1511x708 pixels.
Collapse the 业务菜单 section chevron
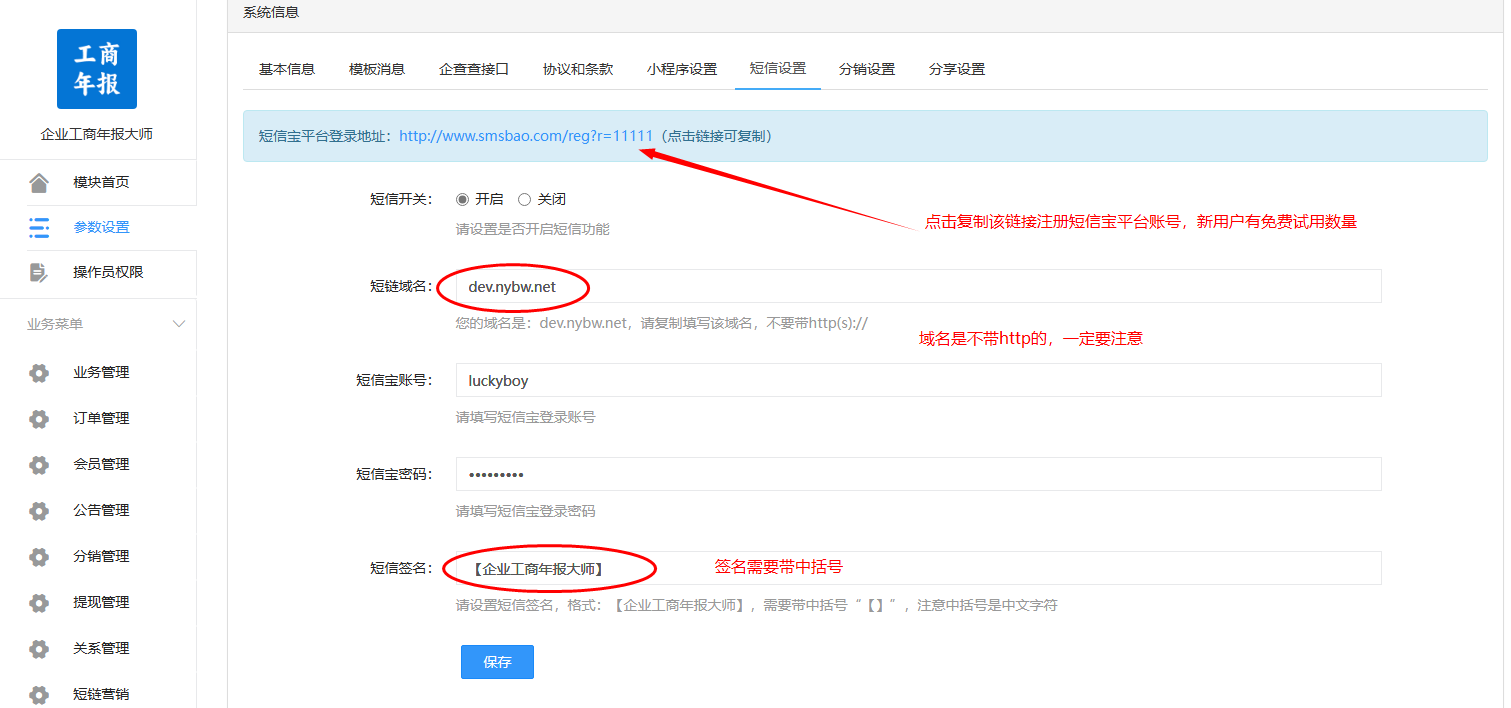tap(179, 324)
